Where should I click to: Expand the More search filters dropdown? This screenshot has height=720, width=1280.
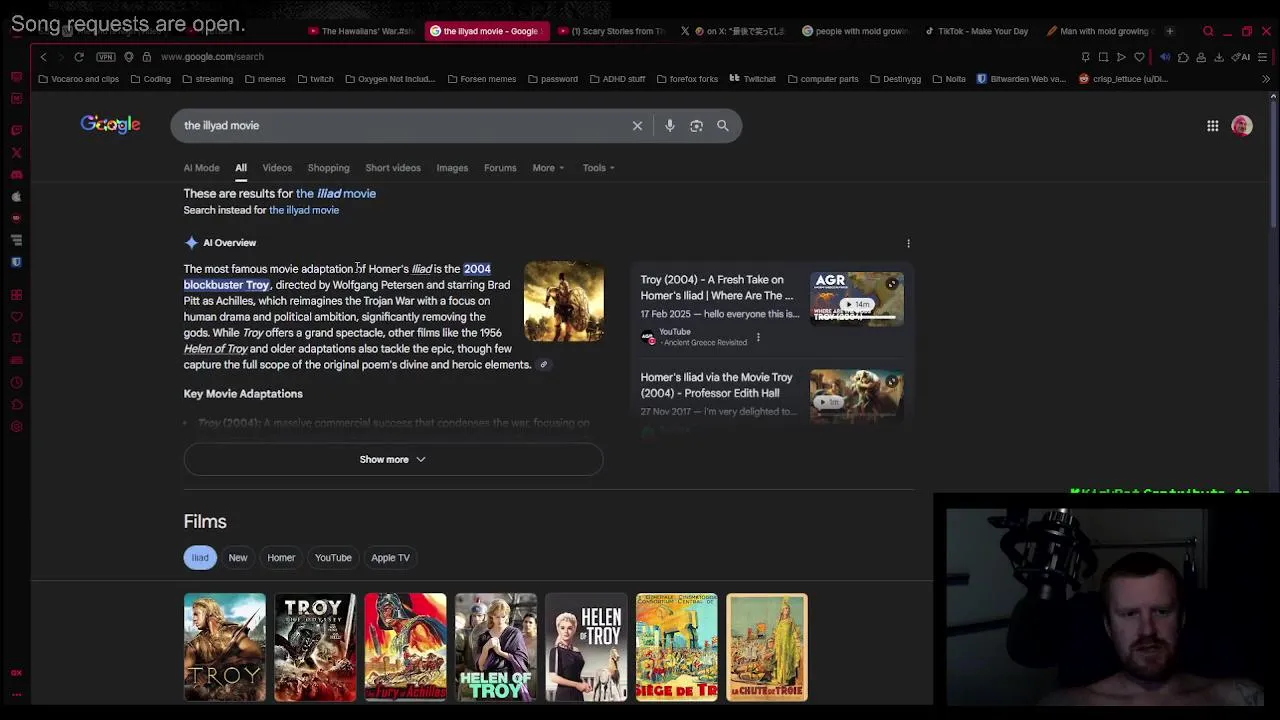[548, 168]
